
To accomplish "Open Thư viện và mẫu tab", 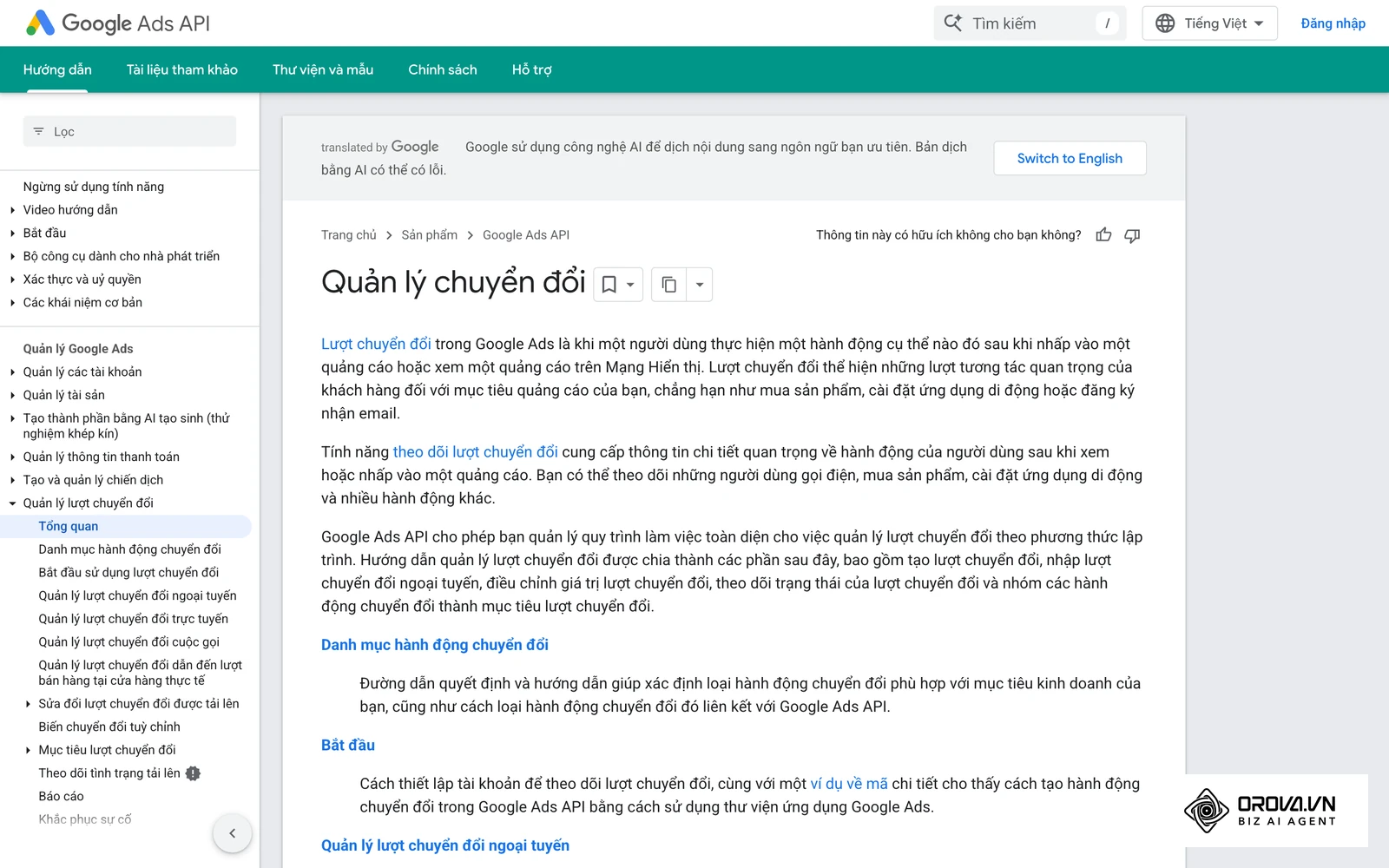I will coord(323,69).
